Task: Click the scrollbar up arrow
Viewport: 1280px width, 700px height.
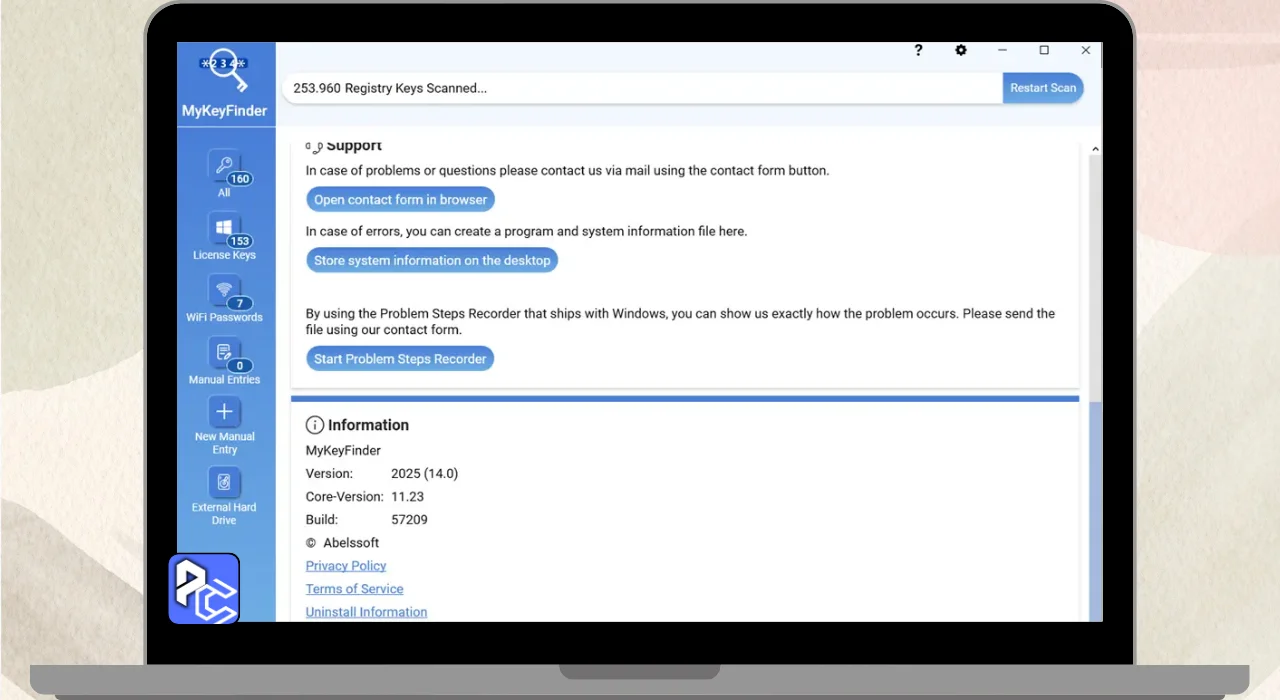Action: (x=1095, y=149)
